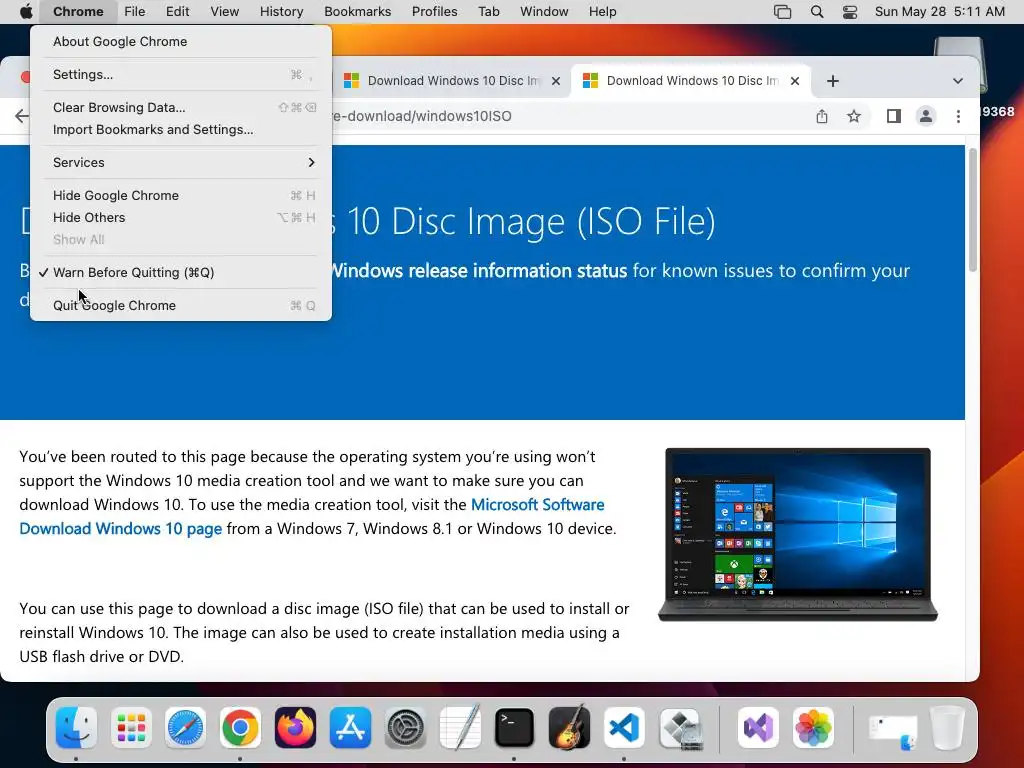Share this page using the share icon
The width and height of the screenshot is (1024, 768).
(822, 116)
